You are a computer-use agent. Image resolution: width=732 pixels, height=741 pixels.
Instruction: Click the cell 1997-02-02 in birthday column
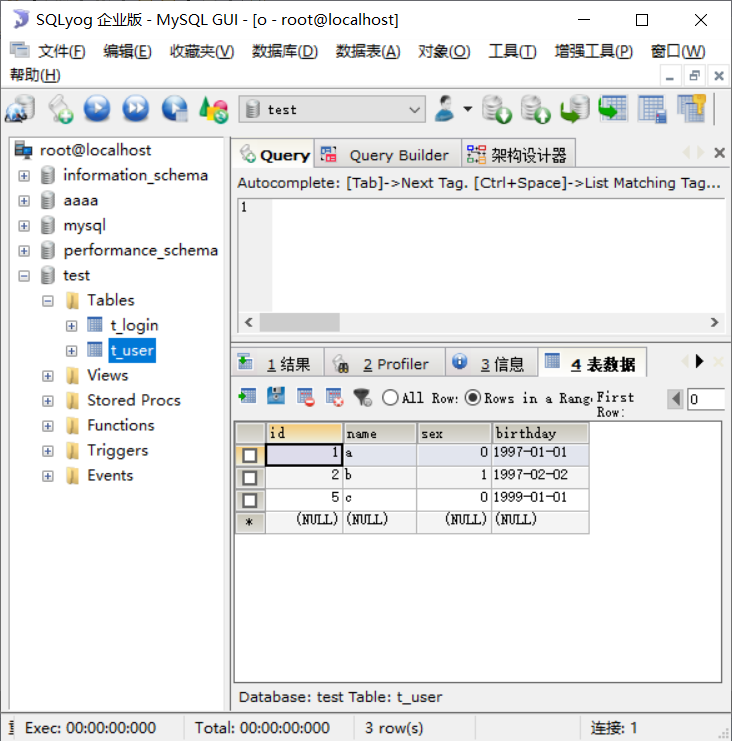tap(540, 475)
